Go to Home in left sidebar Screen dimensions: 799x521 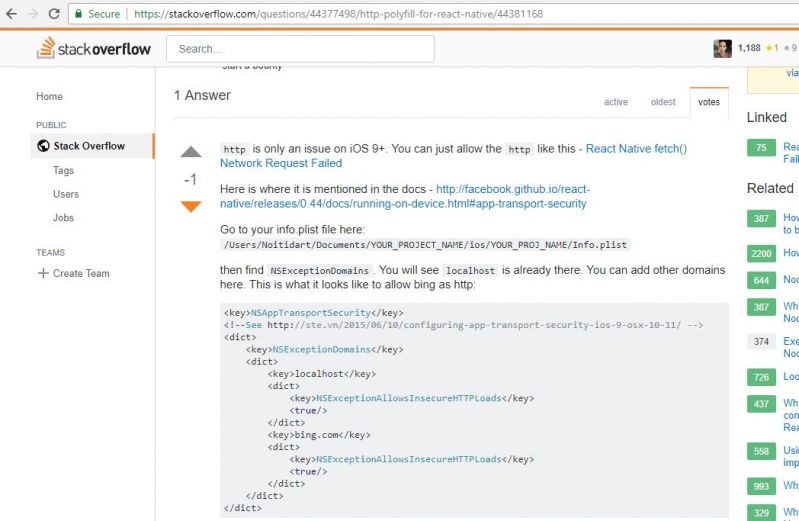pyautogui.click(x=49, y=97)
